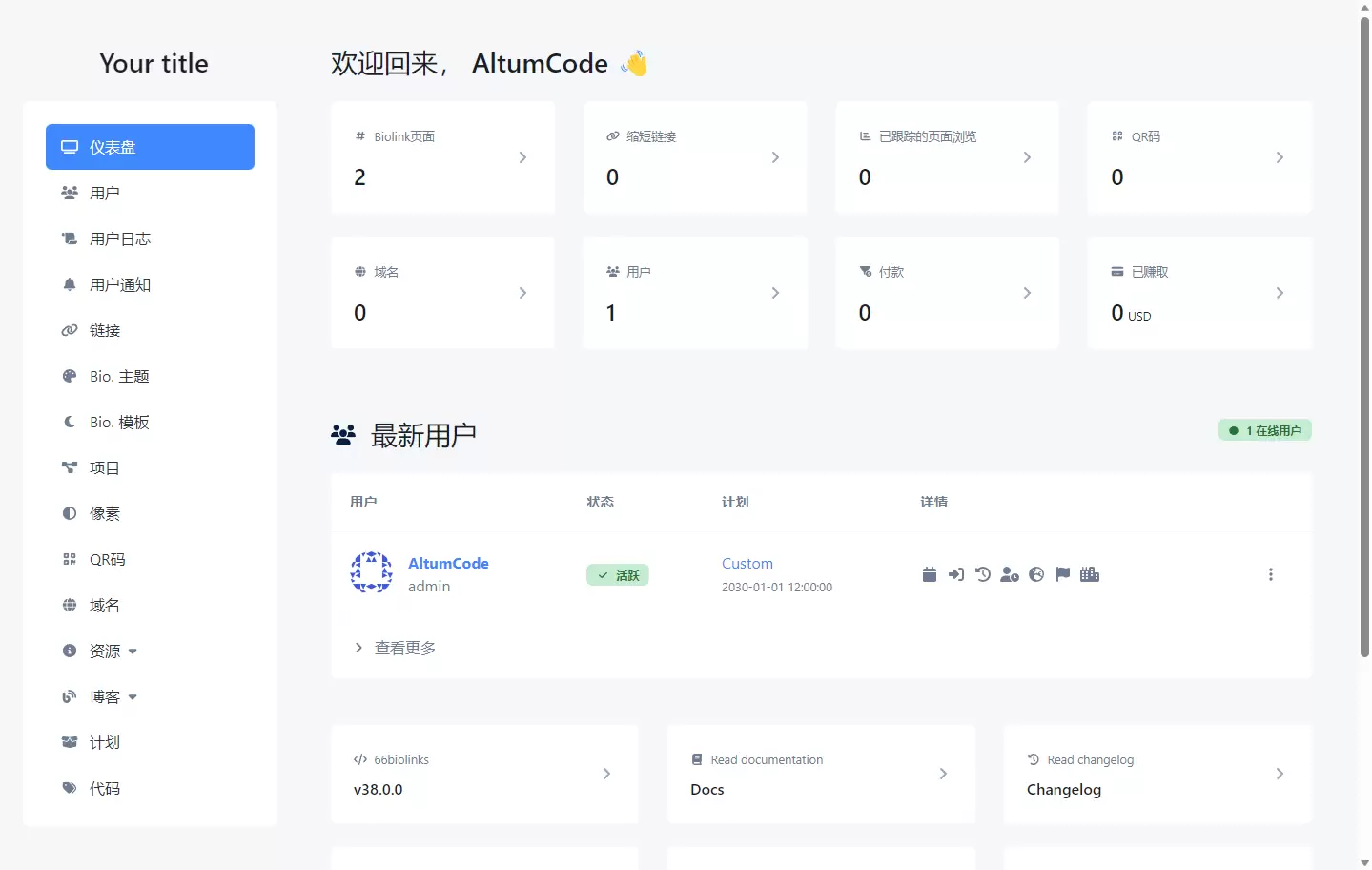Open the 缩短链接 stat card chevron

pyautogui.click(x=775, y=157)
